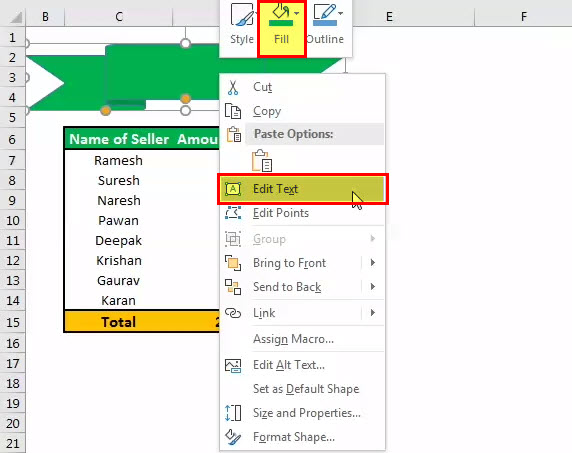
Task: Click the Link chain icon
Action: click(233, 313)
